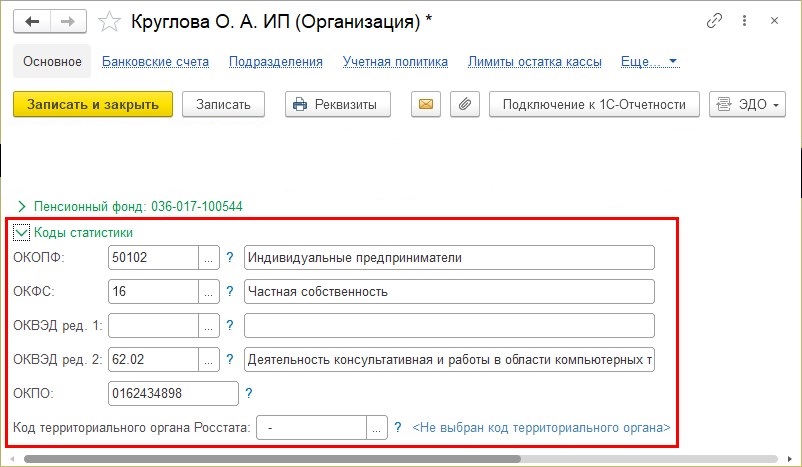802x467 pixels.
Task: Click the ОКПО input field
Action: pyautogui.click(x=173, y=393)
